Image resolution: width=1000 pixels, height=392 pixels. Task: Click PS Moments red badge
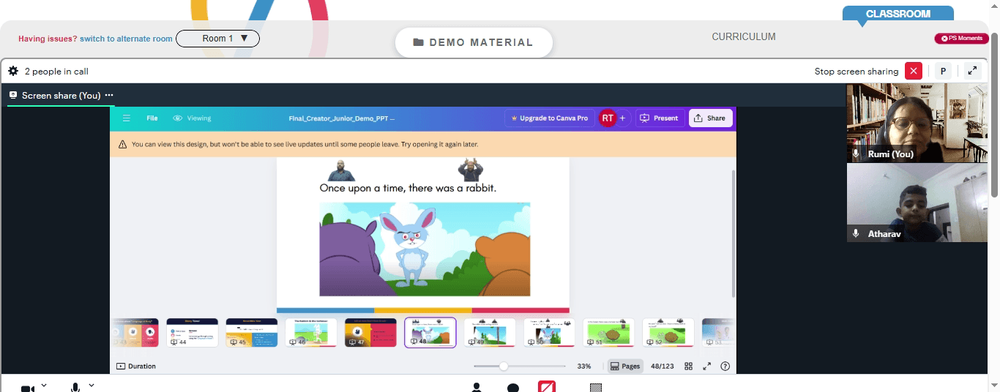(962, 38)
